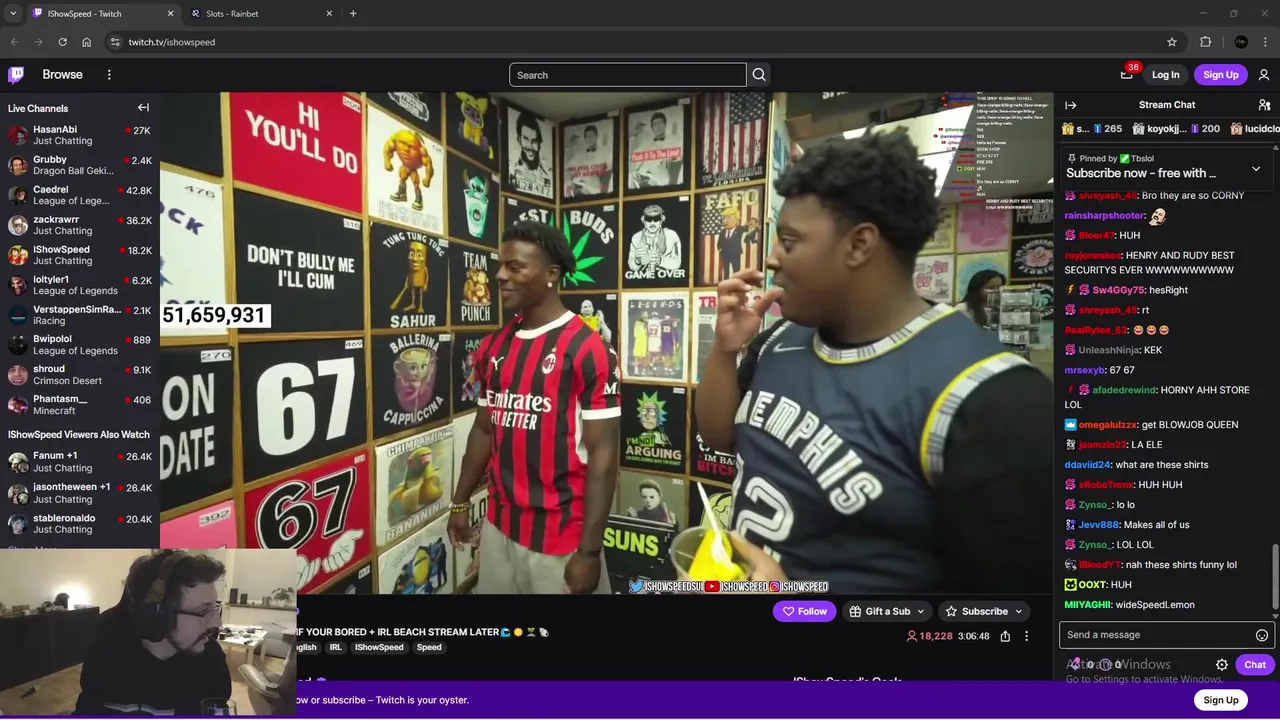Screen dimensions: 1280x720
Task: Click the IRL tag
Action: 335,647
